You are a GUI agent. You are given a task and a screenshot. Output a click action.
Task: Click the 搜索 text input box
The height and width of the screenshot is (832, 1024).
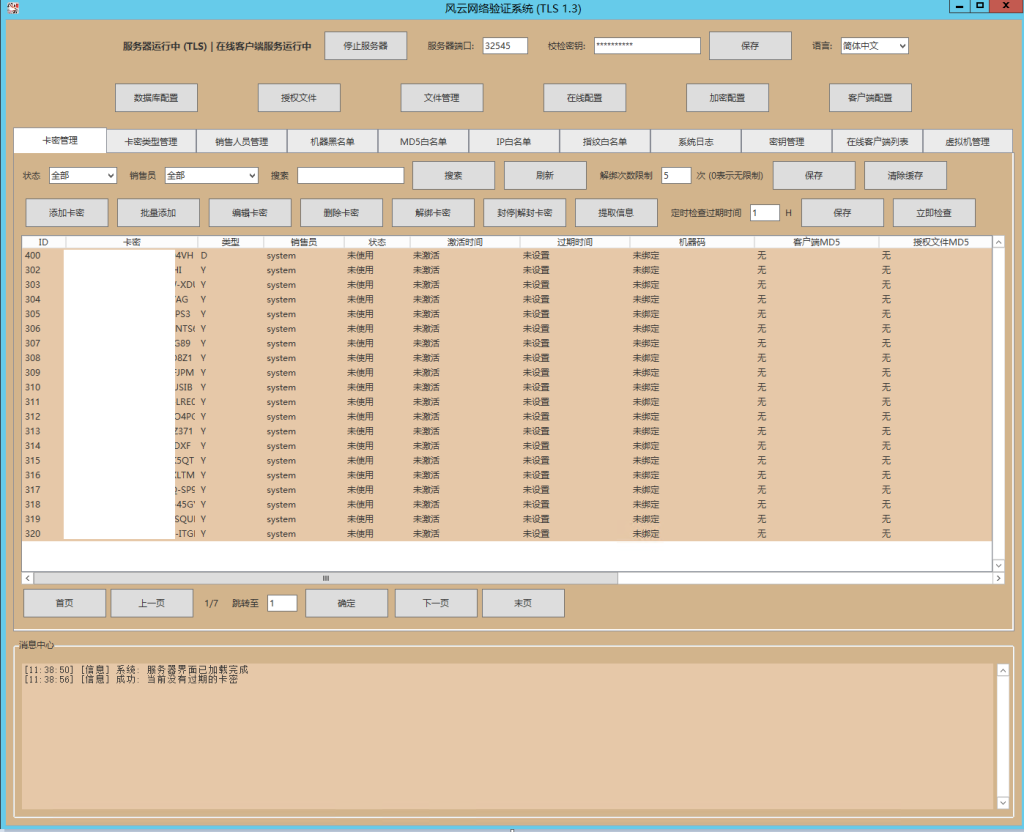[x=350, y=176]
